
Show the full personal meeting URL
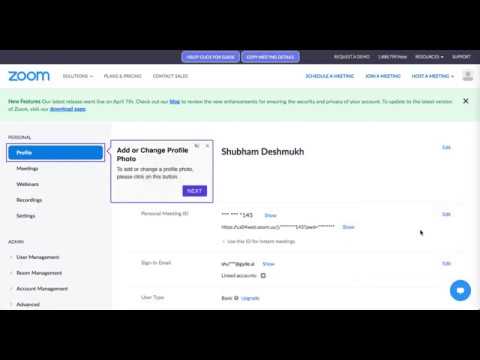348,227
